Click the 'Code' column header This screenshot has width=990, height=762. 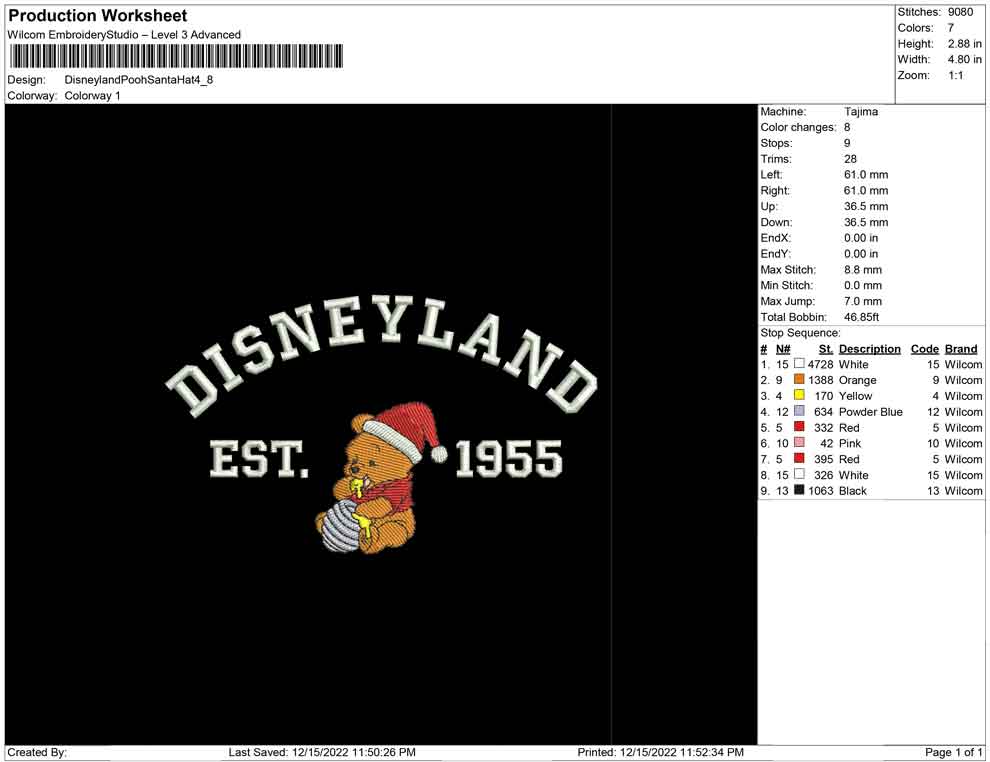pyautogui.click(x=924, y=348)
